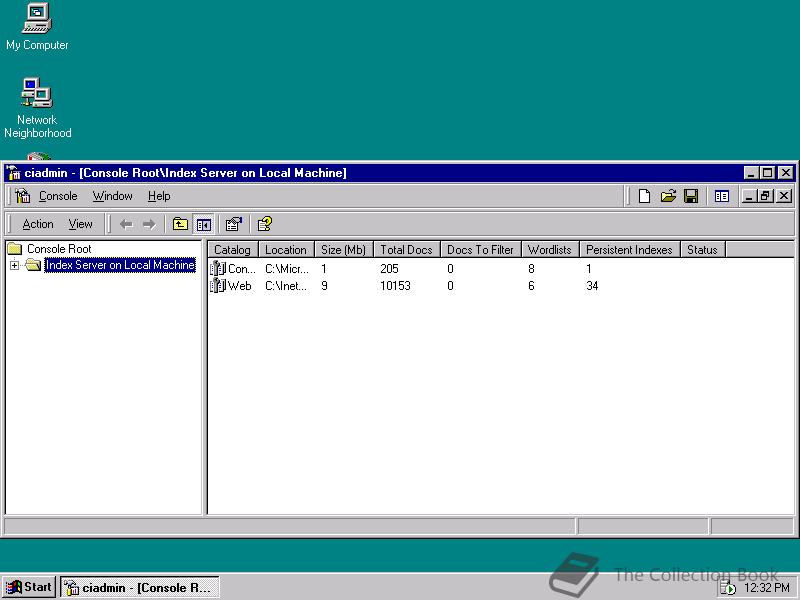Click the Help toolbar icon
This screenshot has height=600, width=800.
coord(265,224)
